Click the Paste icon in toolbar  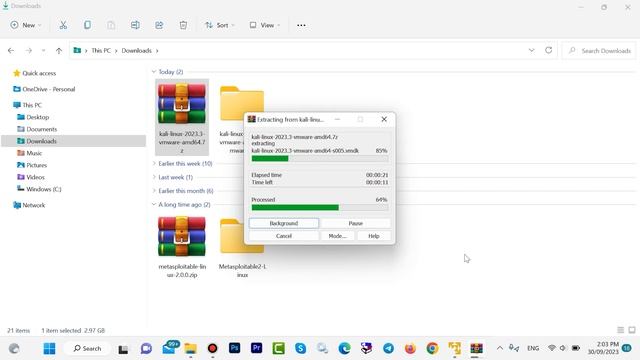111,25
